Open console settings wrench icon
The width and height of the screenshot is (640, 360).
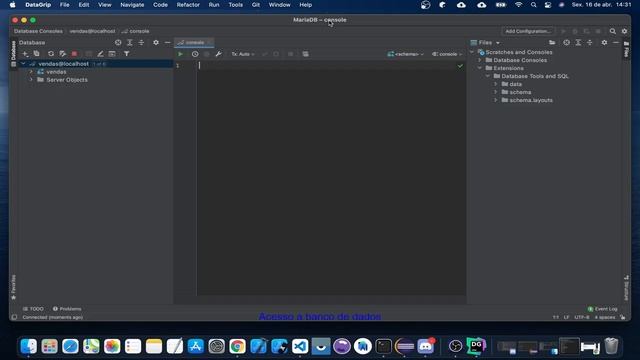(218, 54)
